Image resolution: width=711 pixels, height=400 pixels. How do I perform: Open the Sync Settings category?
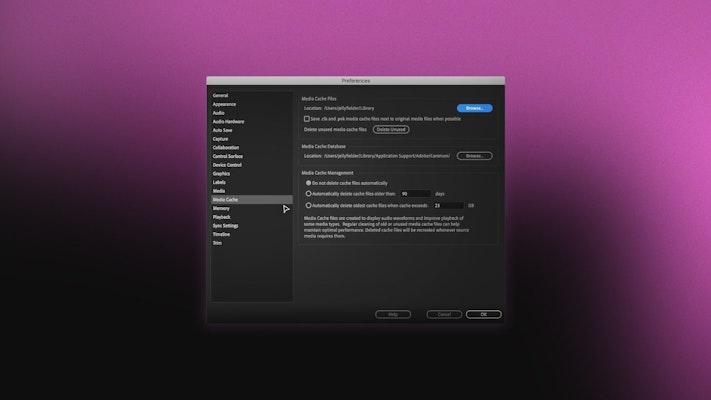226,226
